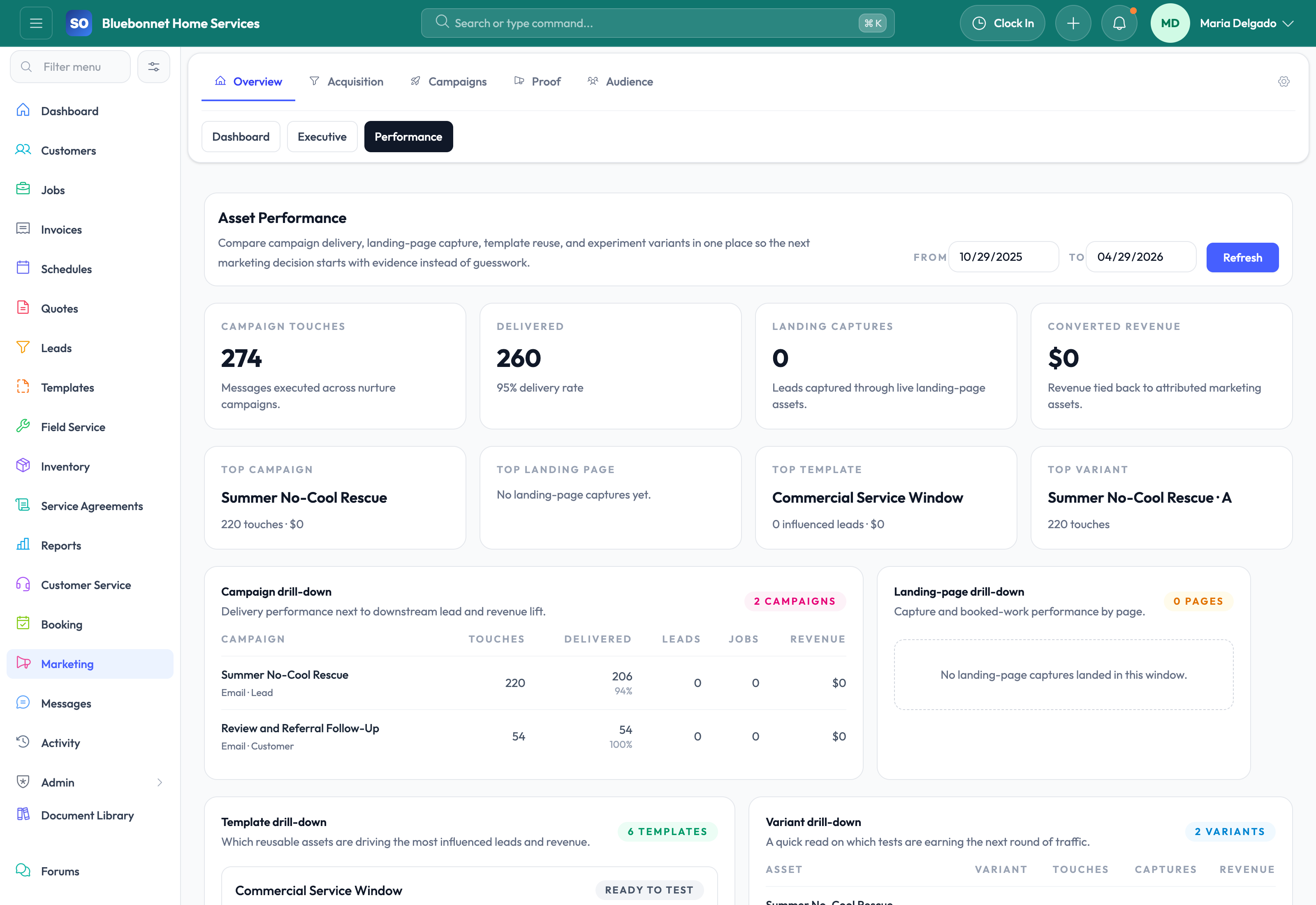Switch to the Overview tab
The height and width of the screenshot is (905, 1316).
pyautogui.click(x=248, y=81)
